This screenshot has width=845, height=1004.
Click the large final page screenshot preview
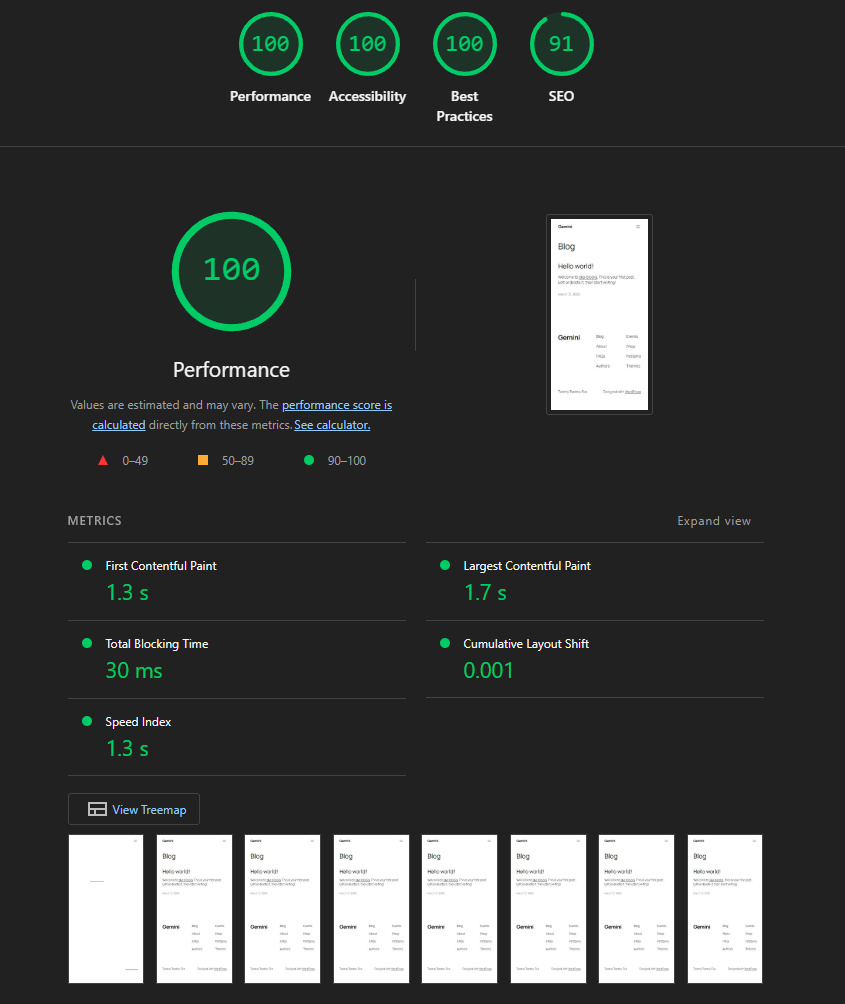click(600, 314)
